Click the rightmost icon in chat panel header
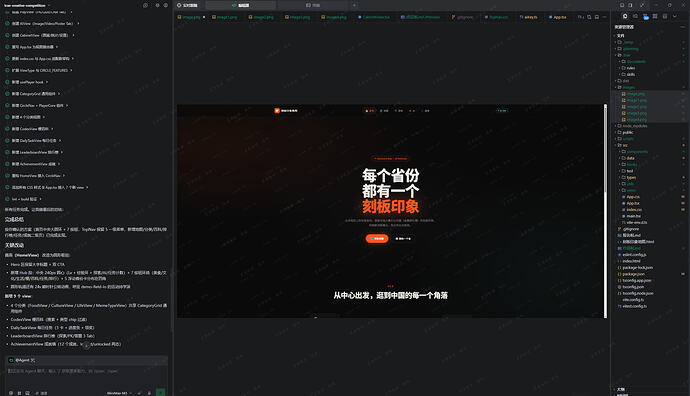 click(x=165, y=5)
